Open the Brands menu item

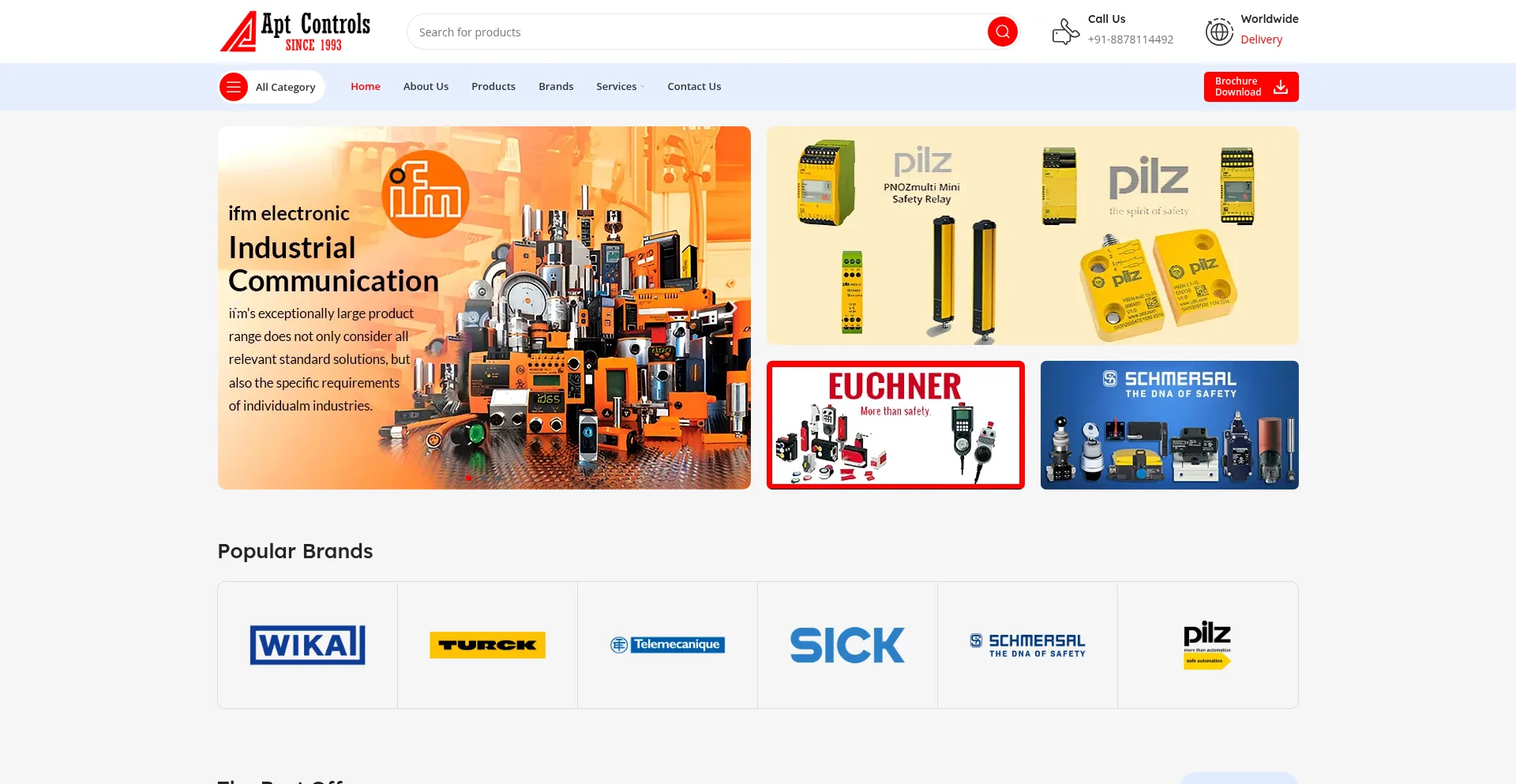click(556, 87)
